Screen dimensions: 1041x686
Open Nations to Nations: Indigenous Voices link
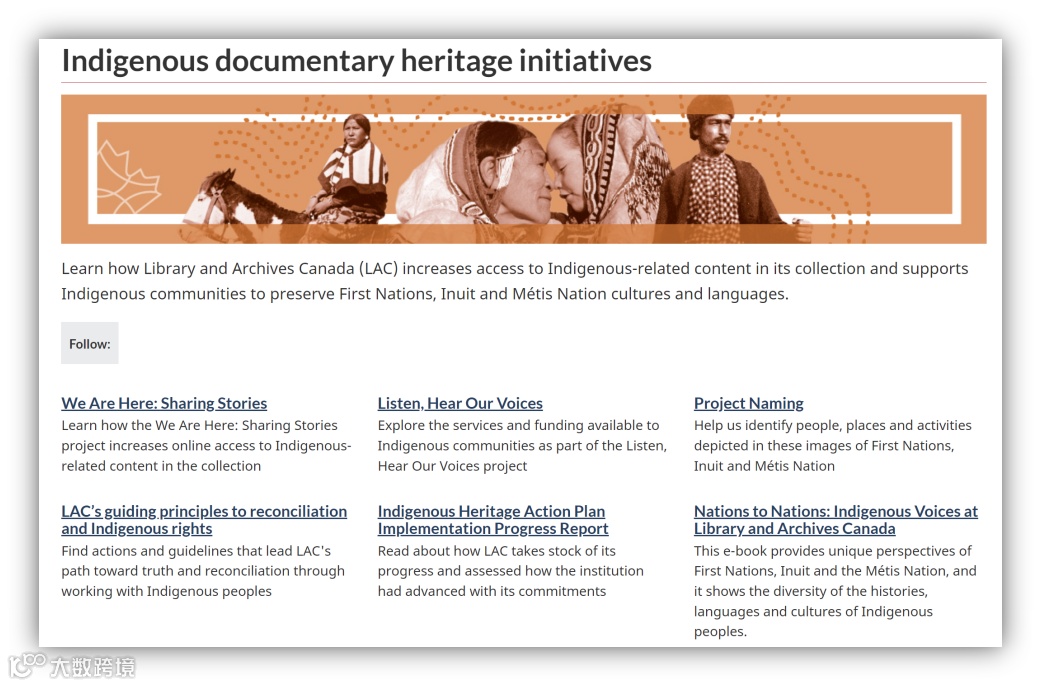836,520
